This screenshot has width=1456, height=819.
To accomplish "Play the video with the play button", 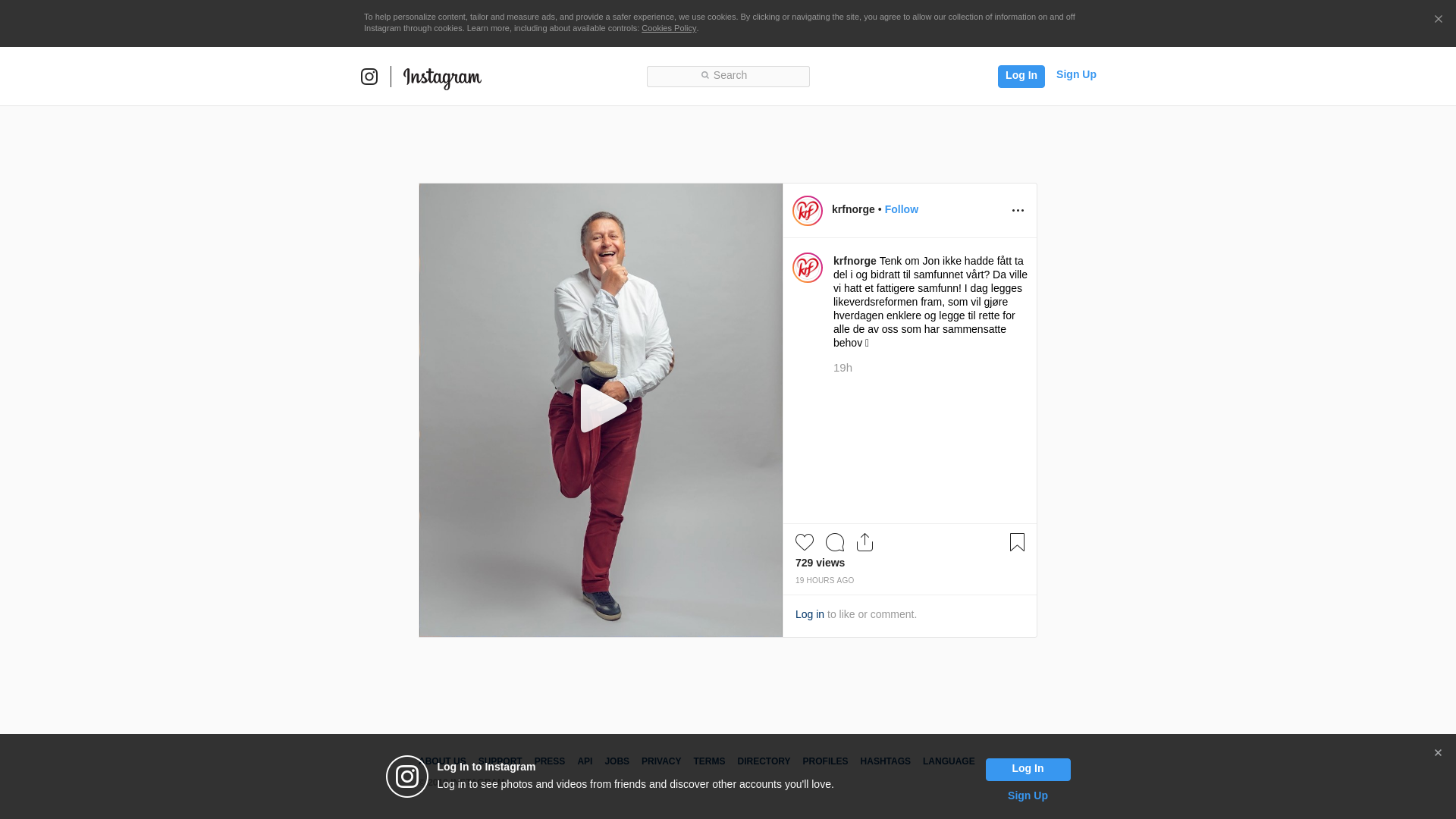I will [603, 409].
